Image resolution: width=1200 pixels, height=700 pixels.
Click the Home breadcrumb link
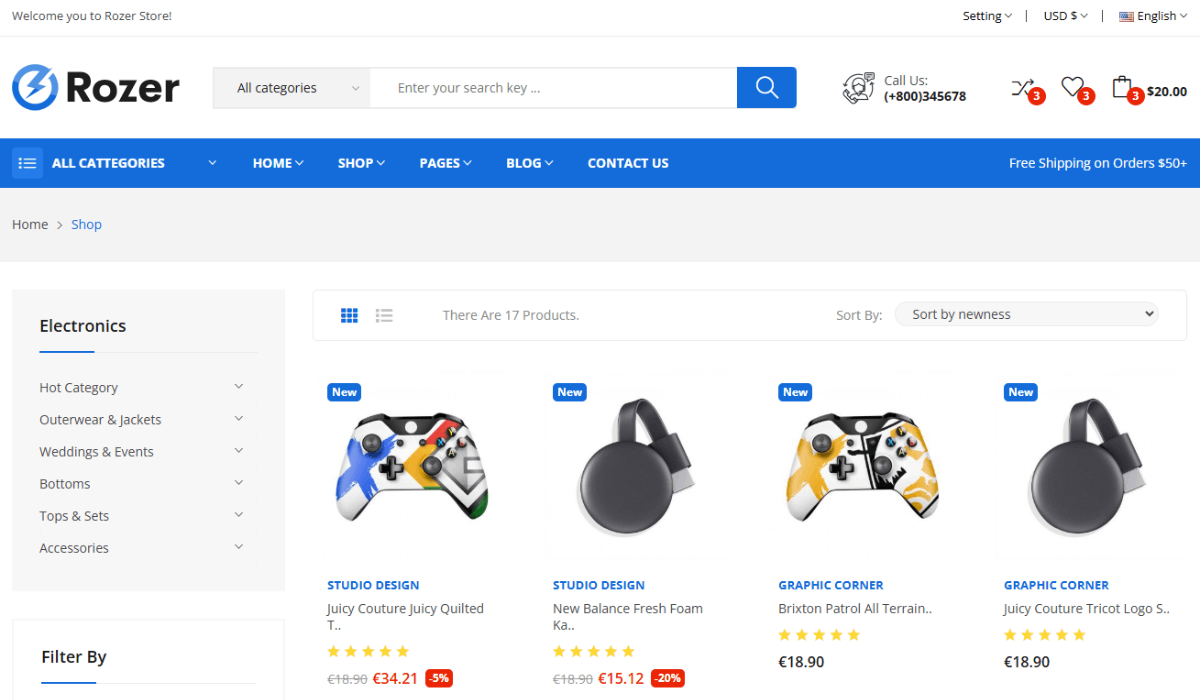[x=30, y=224]
